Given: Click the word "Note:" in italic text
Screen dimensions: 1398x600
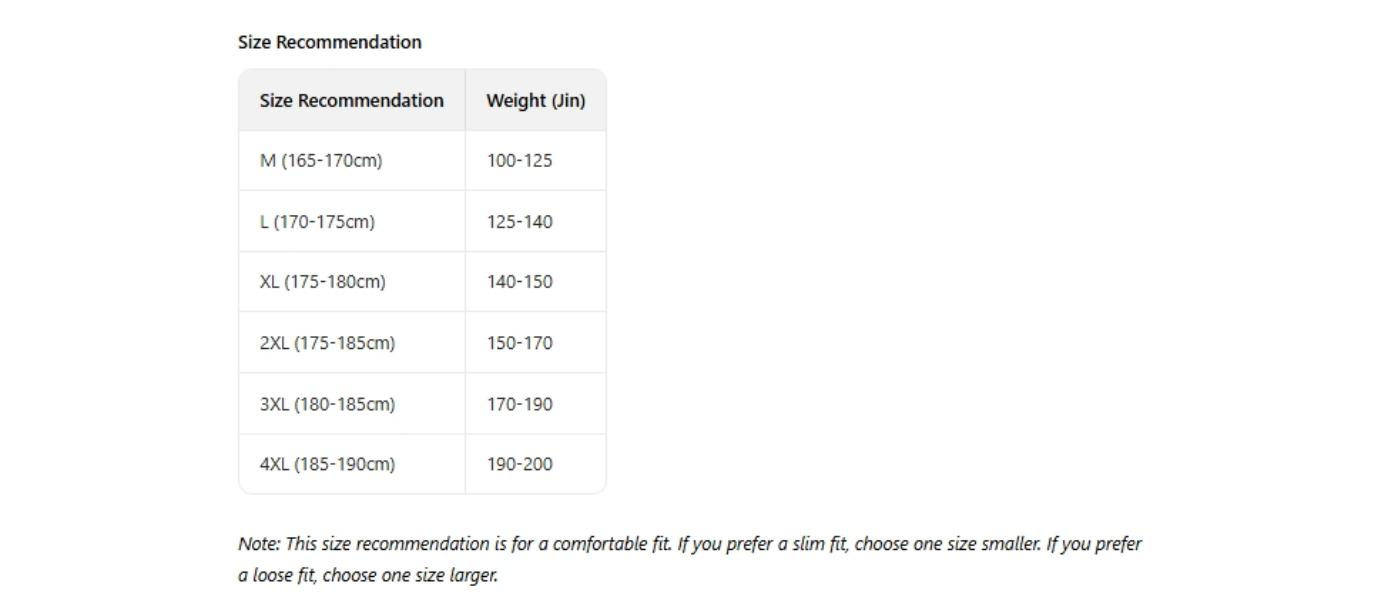Looking at the screenshot, I should pos(259,544).
